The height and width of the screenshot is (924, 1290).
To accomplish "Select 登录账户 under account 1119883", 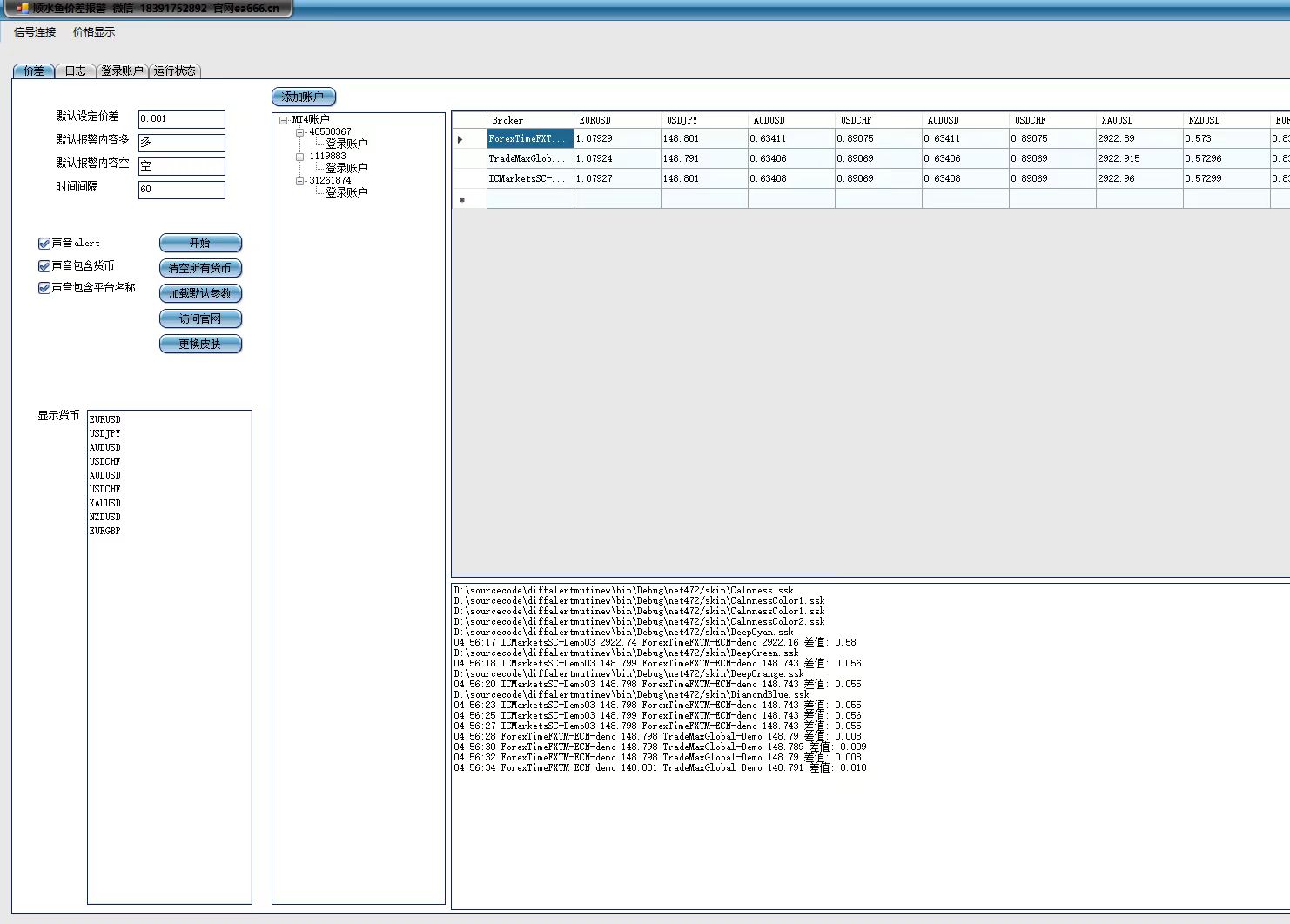I will click(346, 168).
